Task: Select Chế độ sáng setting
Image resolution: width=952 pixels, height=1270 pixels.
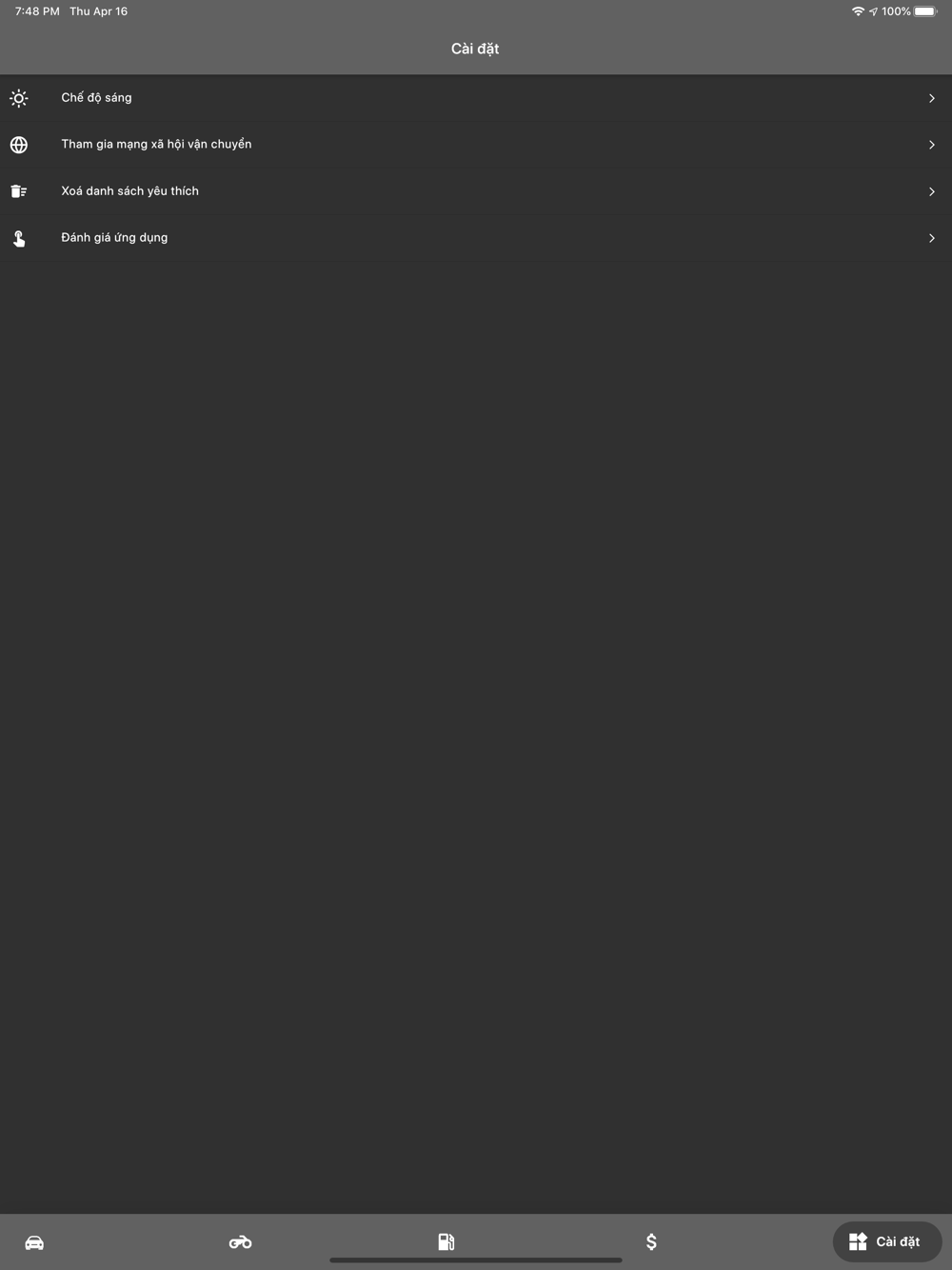Action: pyautogui.click(x=476, y=98)
